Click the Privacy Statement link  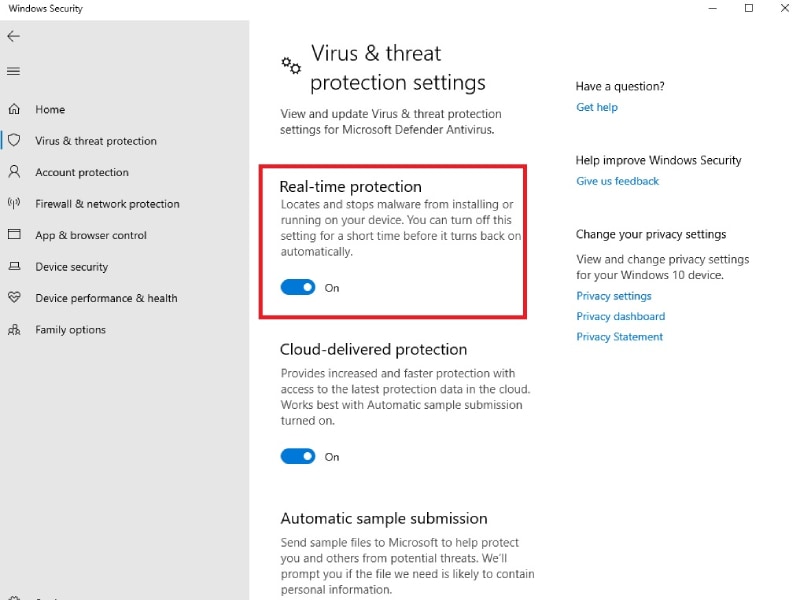click(619, 337)
